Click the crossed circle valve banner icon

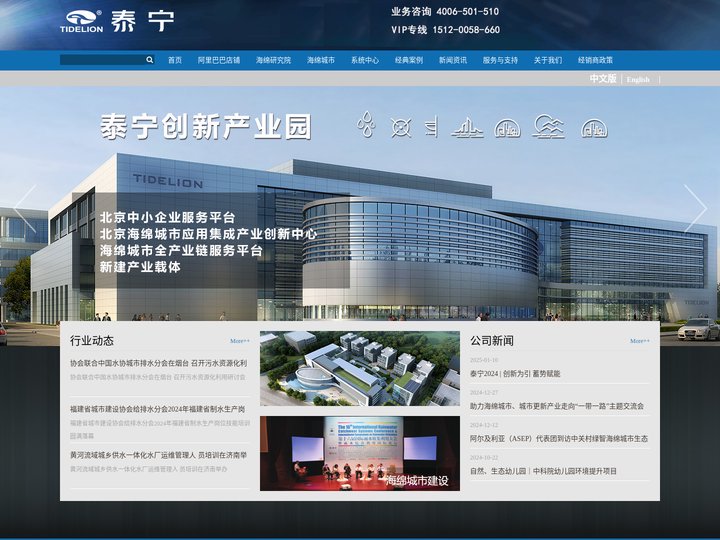tap(400, 127)
